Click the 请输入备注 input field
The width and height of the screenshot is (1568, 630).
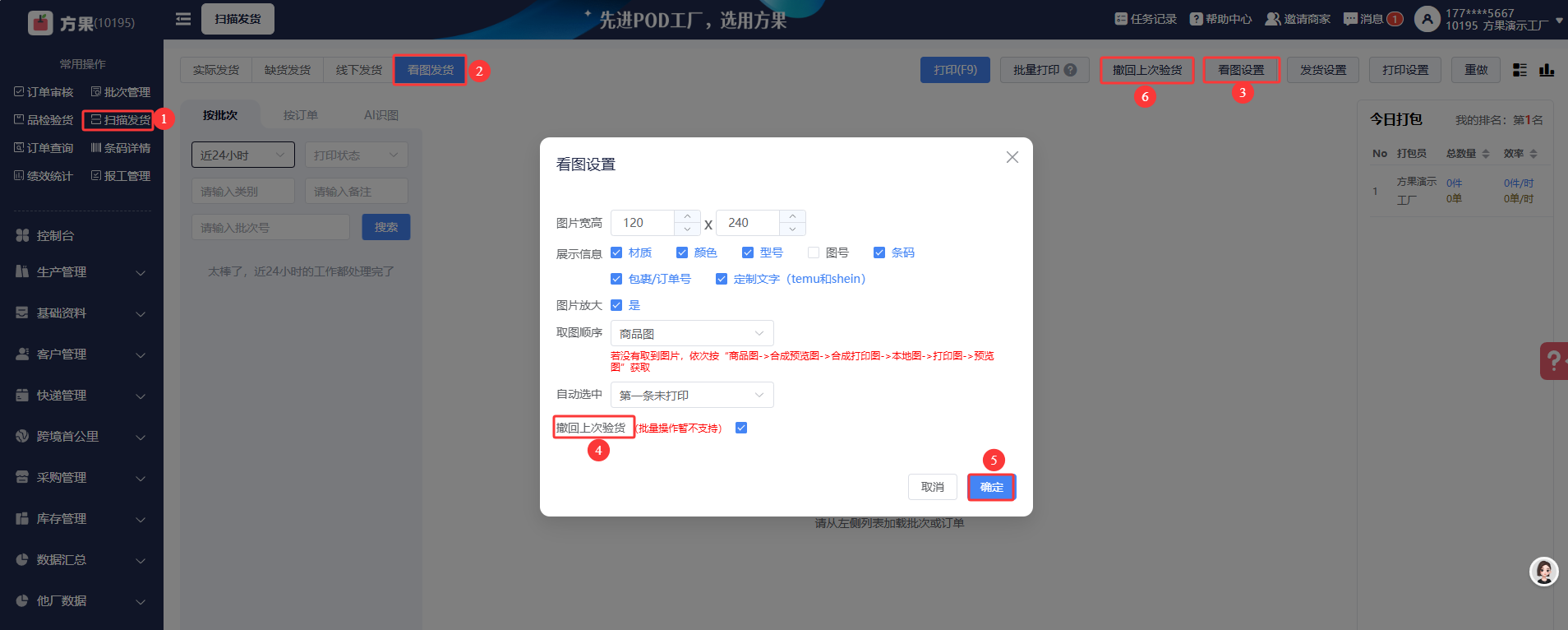357,191
